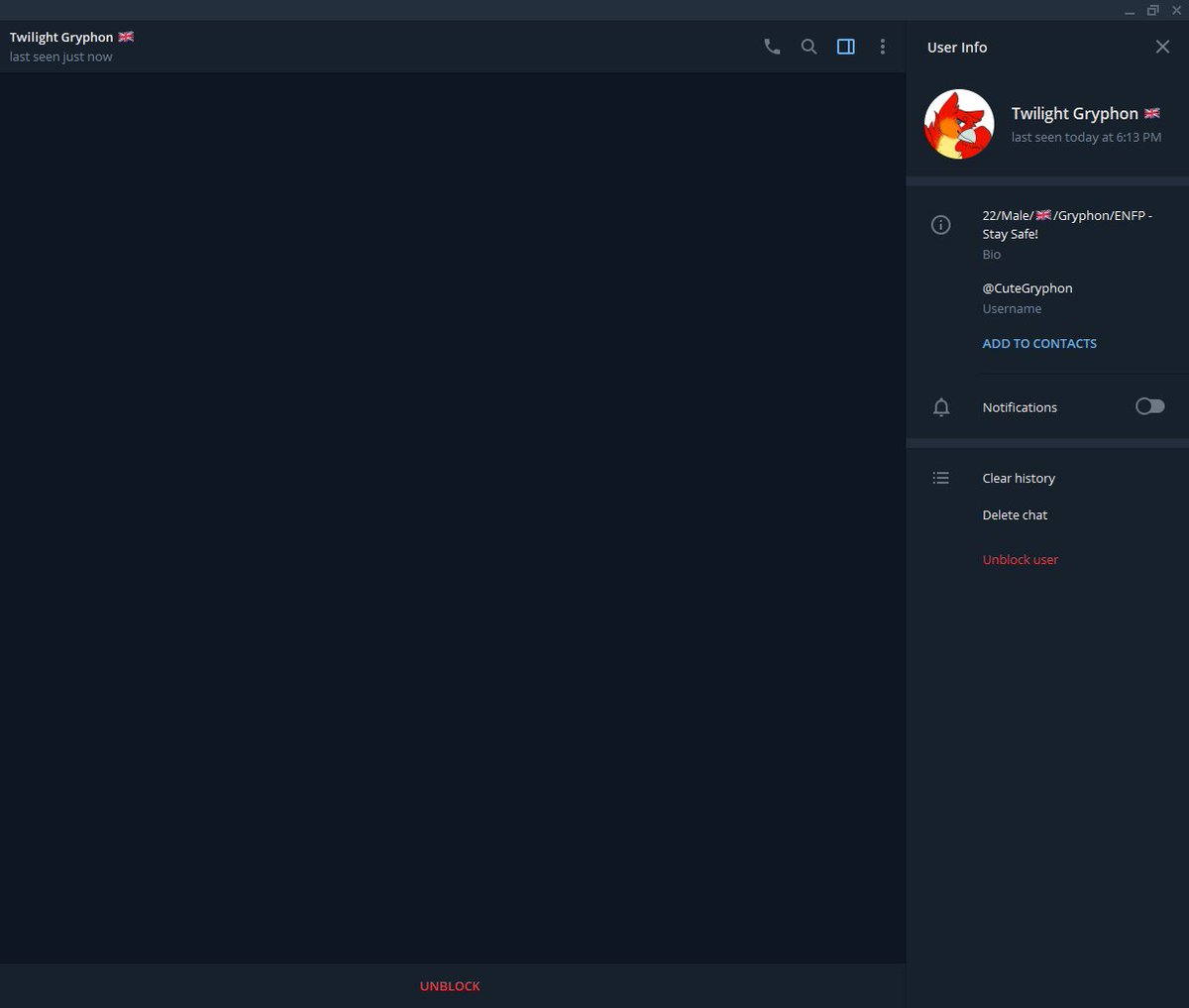This screenshot has height=1008, width=1189.
Task: Click the Notifications label text
Action: [1020, 407]
